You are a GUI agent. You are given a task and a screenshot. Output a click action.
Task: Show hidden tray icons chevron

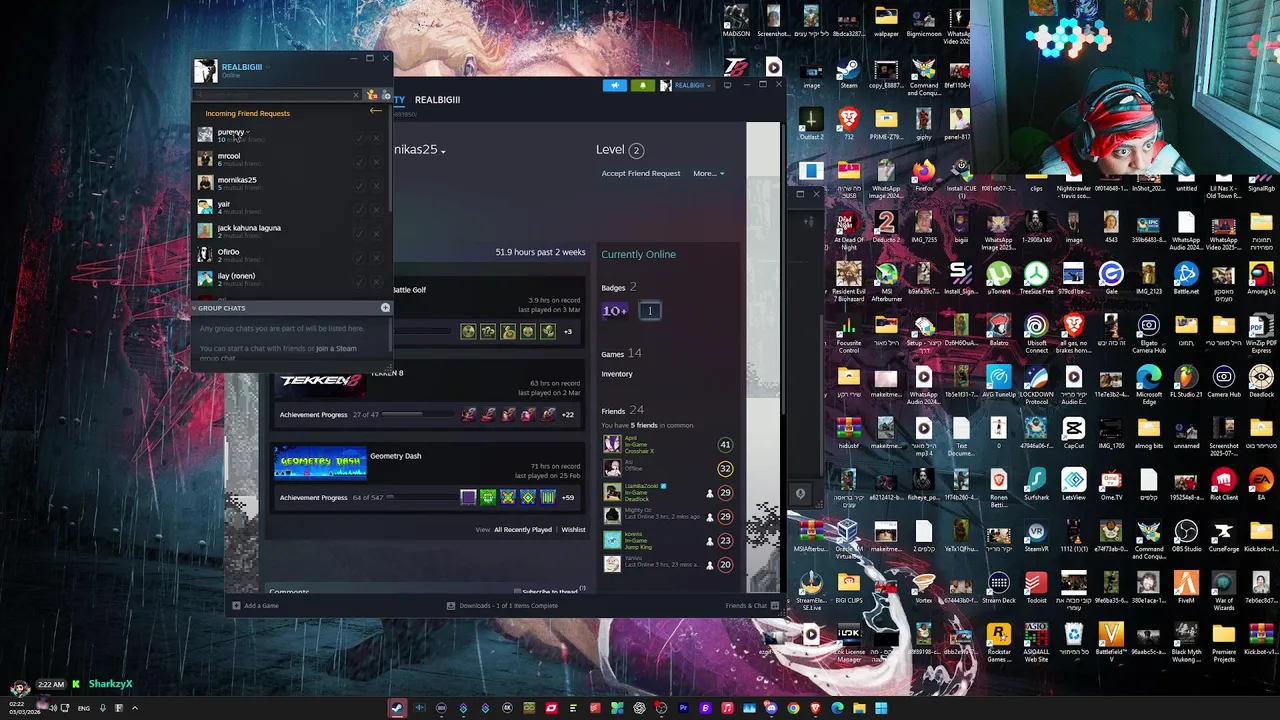click(x=134, y=708)
